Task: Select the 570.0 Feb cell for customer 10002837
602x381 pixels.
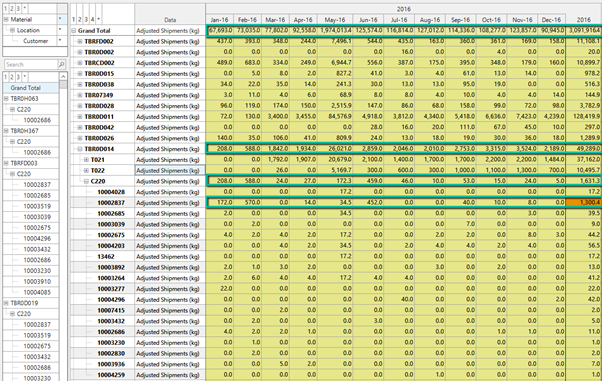Action: point(247,202)
